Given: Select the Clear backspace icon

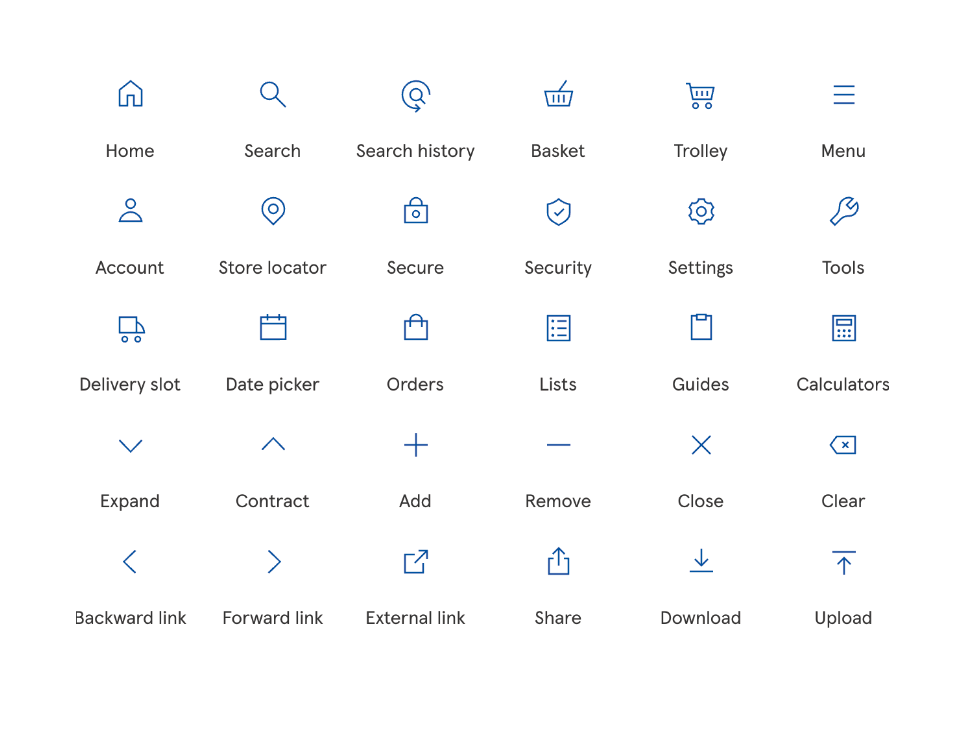Looking at the screenshot, I should coord(843,445).
